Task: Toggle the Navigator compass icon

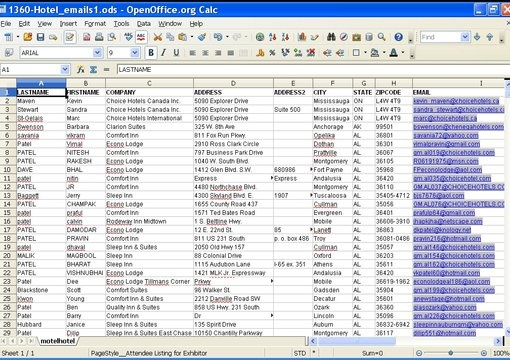Action: point(344,37)
